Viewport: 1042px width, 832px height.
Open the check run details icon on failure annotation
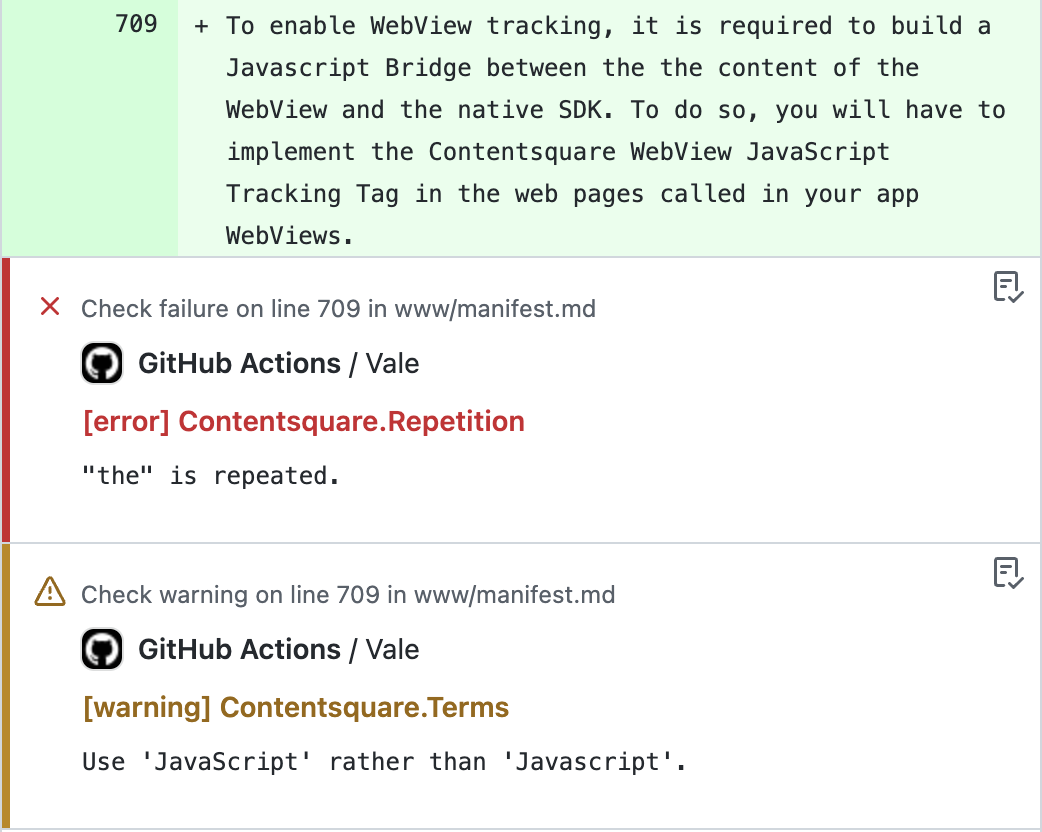tap(1008, 288)
